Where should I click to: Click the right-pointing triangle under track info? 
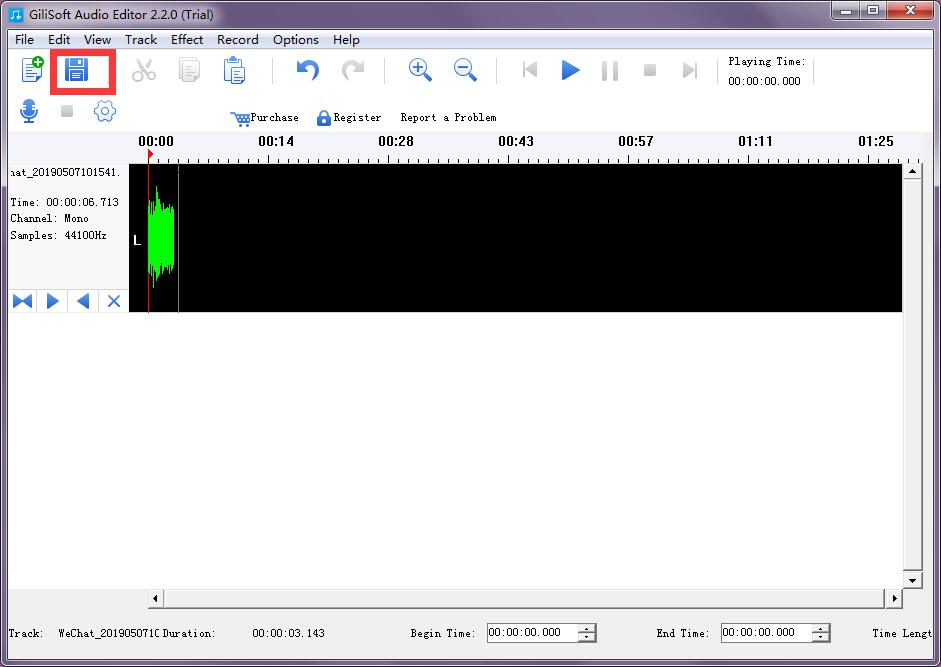click(53, 301)
